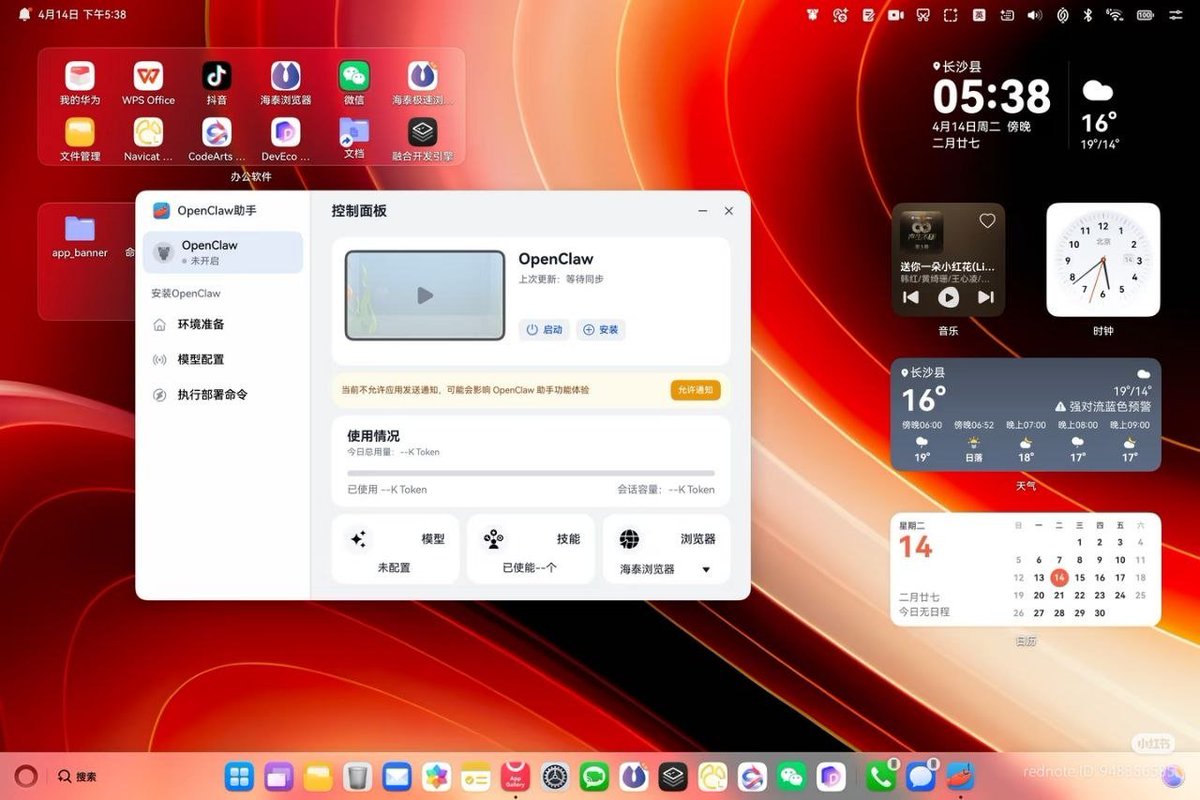The image size is (1200, 800).
Task: Skip to the next track in music widget
Action: [x=985, y=297]
